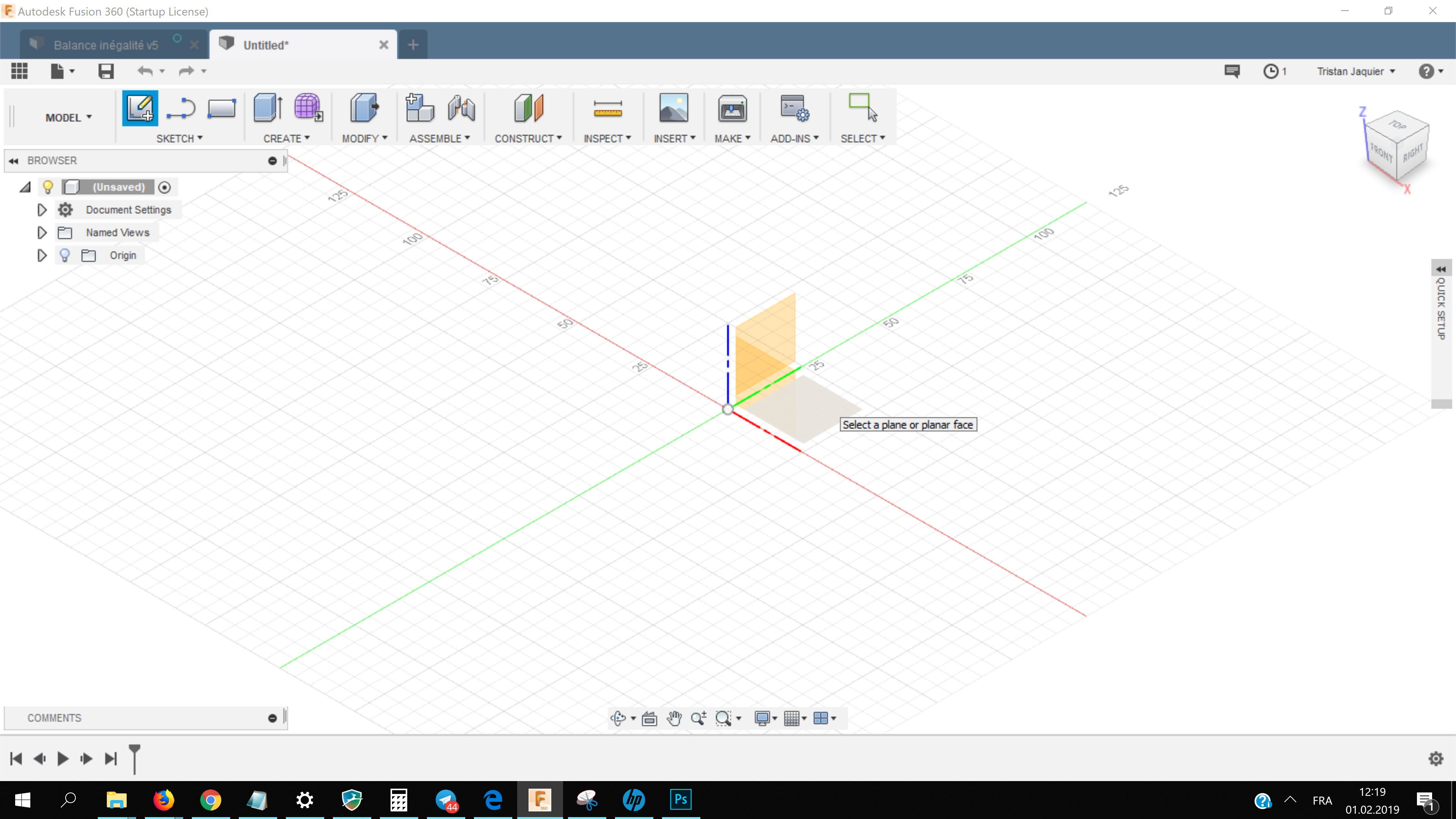The width and height of the screenshot is (1456, 819).
Task: Select the Joint tool icon
Action: 461,107
